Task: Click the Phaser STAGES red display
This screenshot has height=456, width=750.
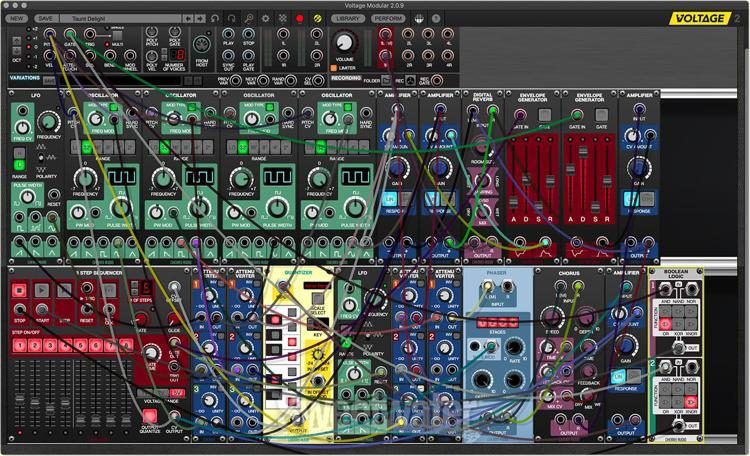Action: coord(497,322)
